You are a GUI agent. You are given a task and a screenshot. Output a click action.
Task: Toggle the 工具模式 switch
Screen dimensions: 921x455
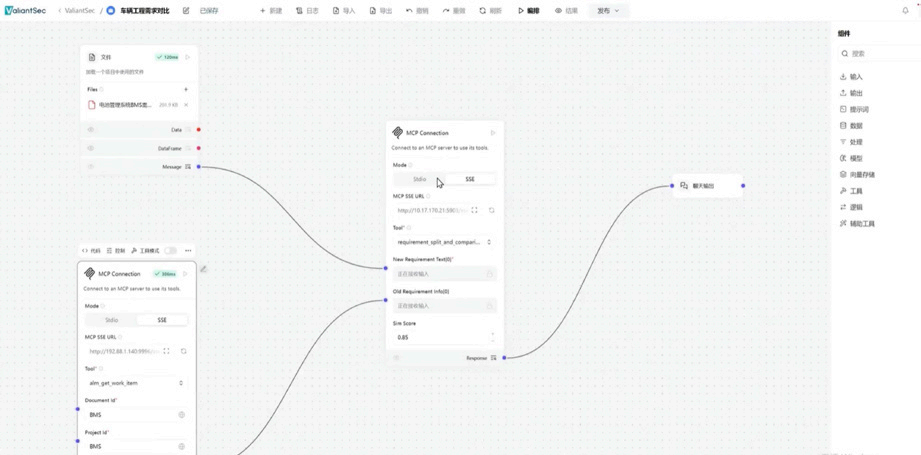pyautogui.click(x=170, y=251)
